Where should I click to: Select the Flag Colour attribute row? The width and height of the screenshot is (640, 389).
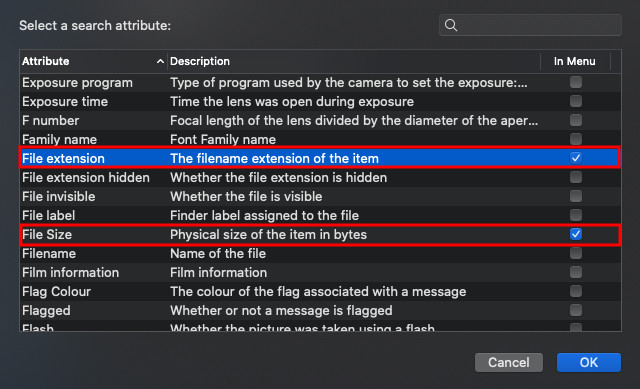(320, 291)
